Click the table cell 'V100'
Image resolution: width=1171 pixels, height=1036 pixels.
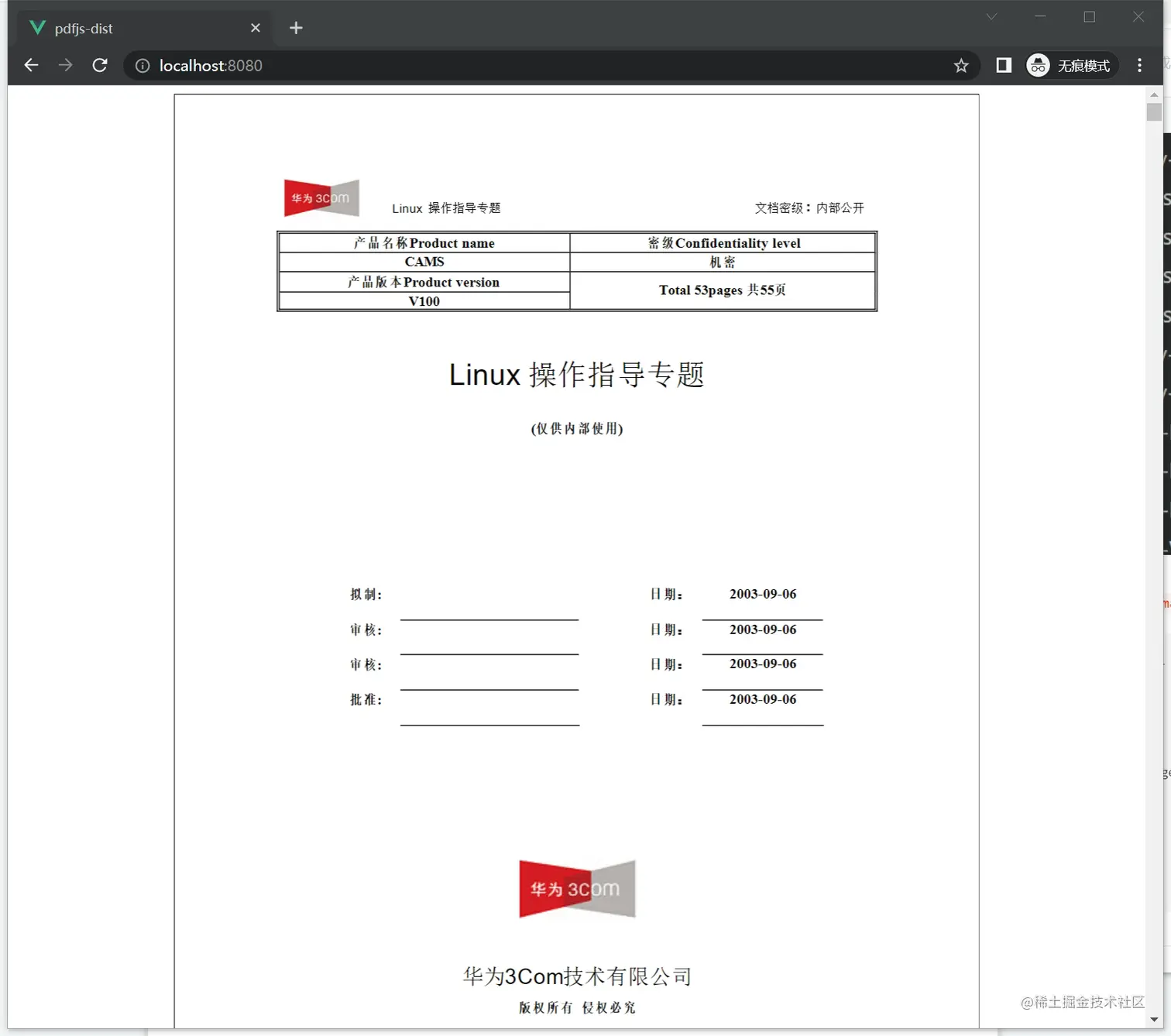424,301
